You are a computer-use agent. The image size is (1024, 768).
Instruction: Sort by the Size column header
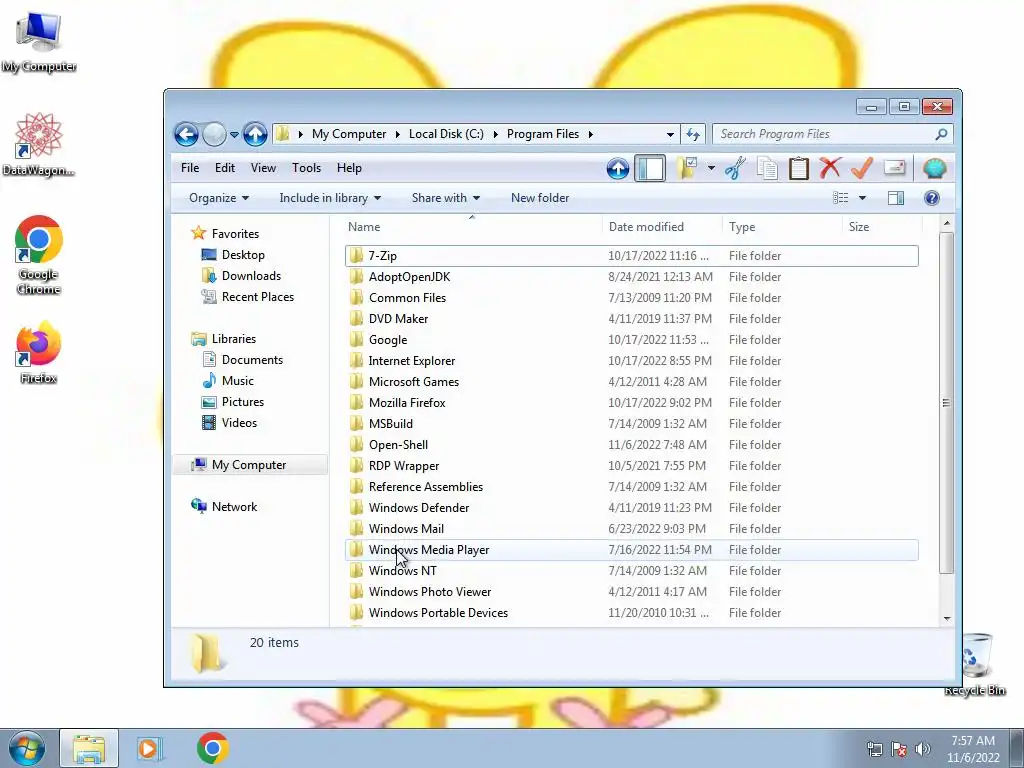(882, 227)
